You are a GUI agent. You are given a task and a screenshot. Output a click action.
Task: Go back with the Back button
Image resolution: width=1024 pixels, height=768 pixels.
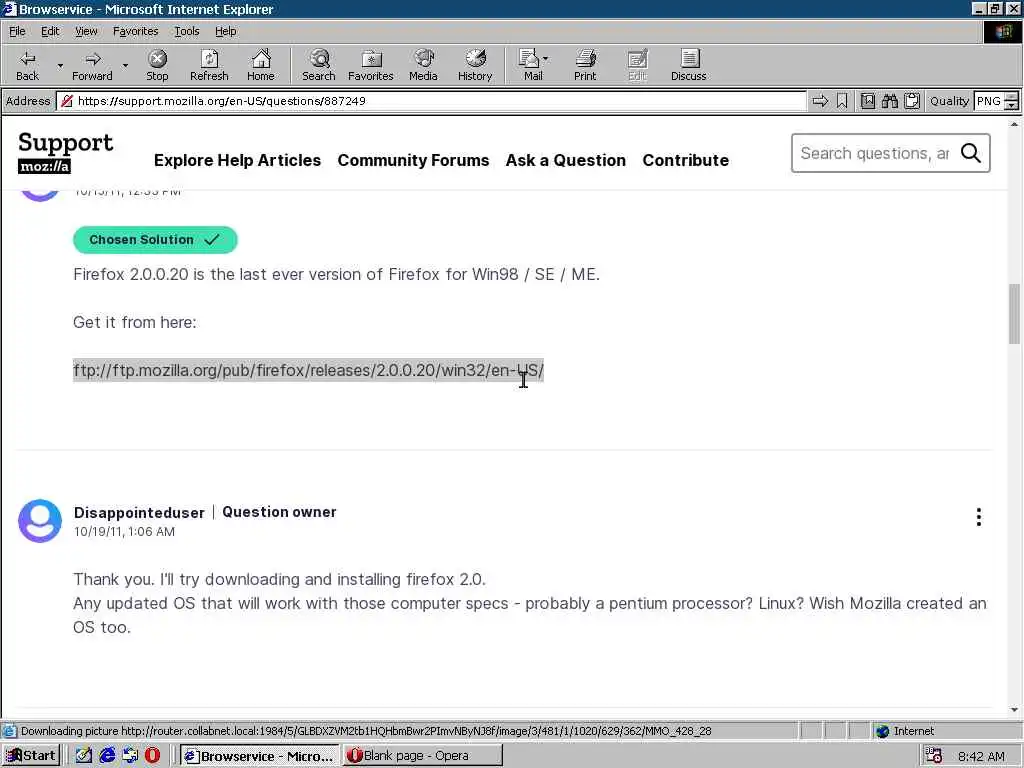[x=27, y=65]
